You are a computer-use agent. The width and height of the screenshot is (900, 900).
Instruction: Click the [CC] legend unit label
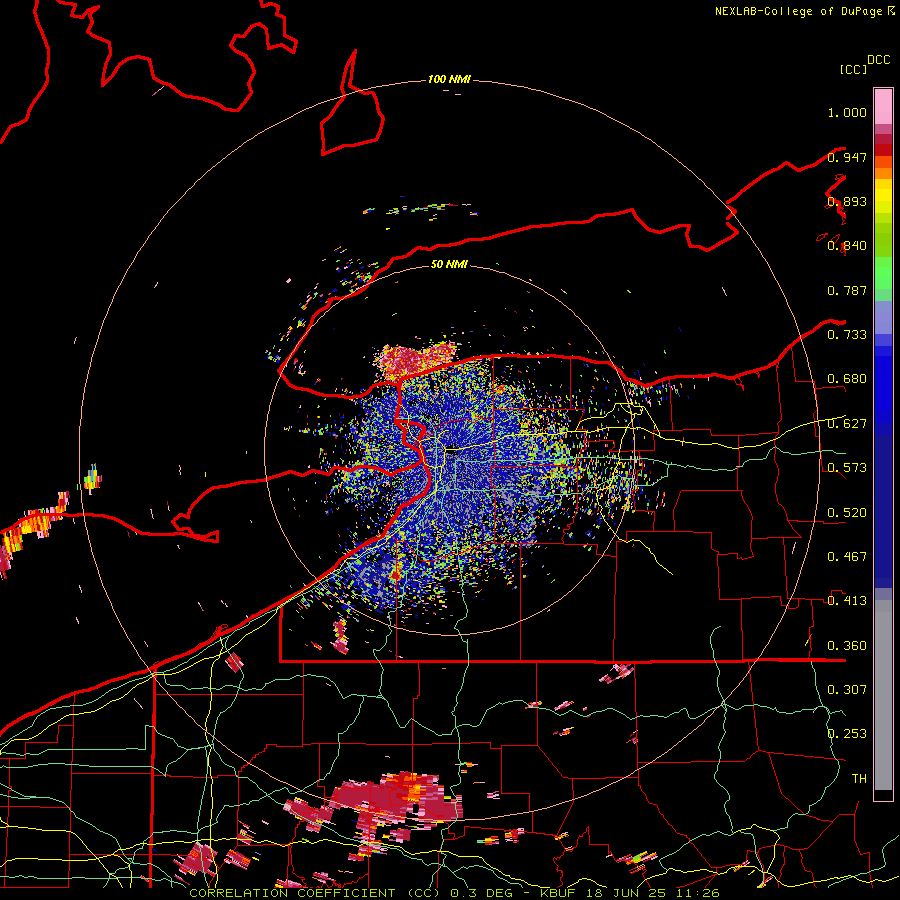pos(854,69)
